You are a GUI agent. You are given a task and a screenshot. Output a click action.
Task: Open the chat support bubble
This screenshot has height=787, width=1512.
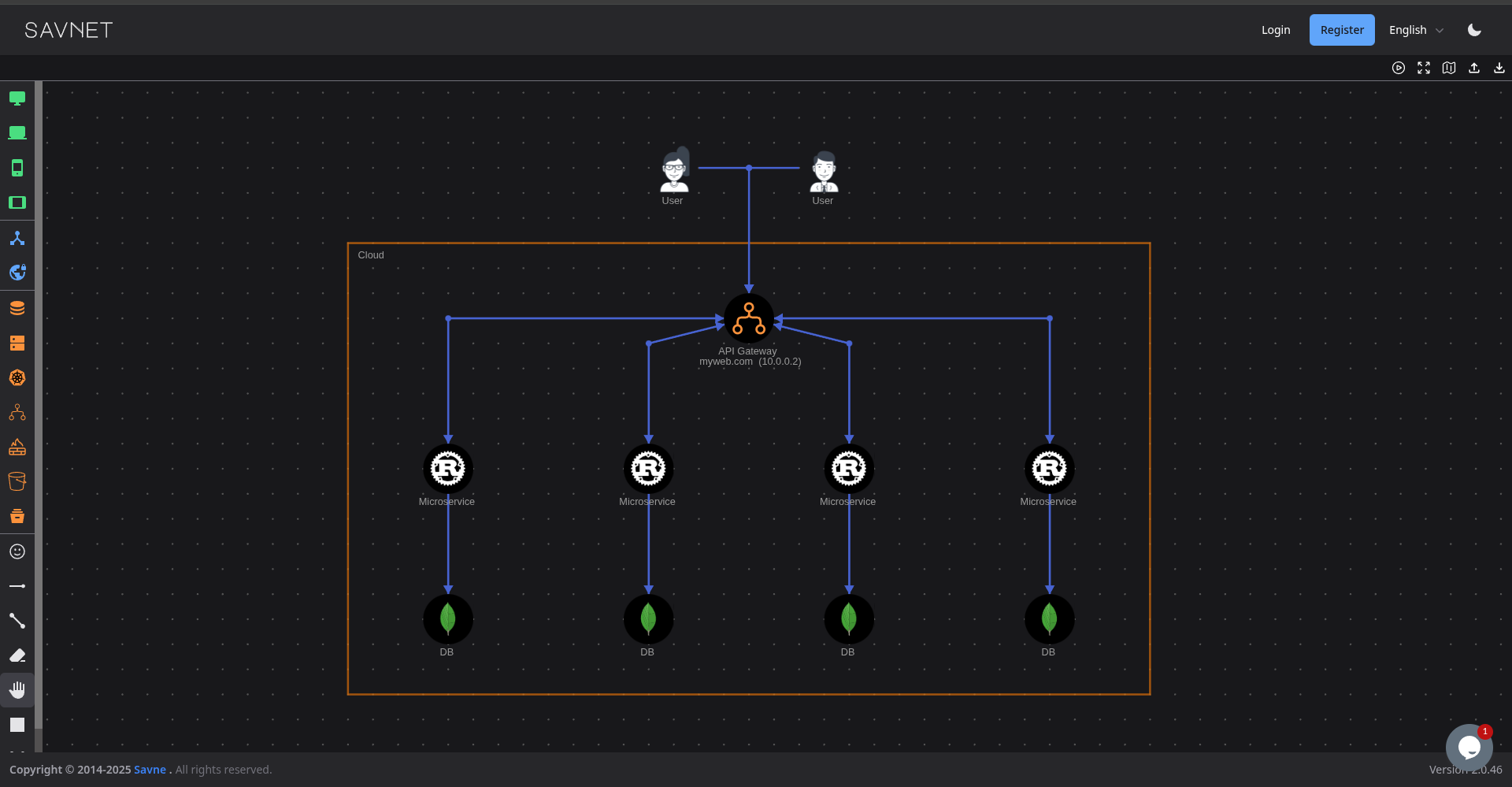coord(1467,748)
